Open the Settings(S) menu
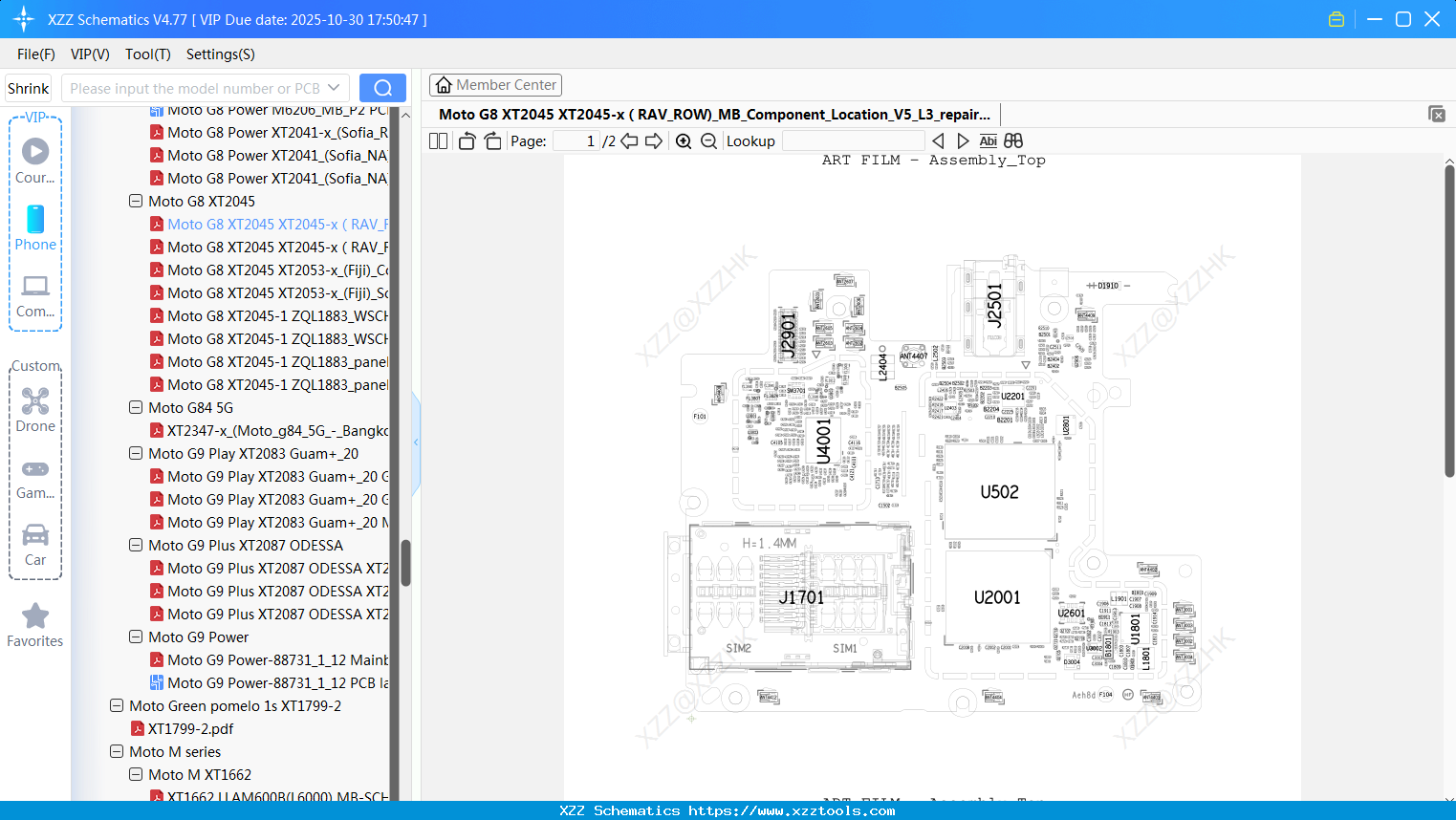The height and width of the screenshot is (820, 1456). point(221,54)
